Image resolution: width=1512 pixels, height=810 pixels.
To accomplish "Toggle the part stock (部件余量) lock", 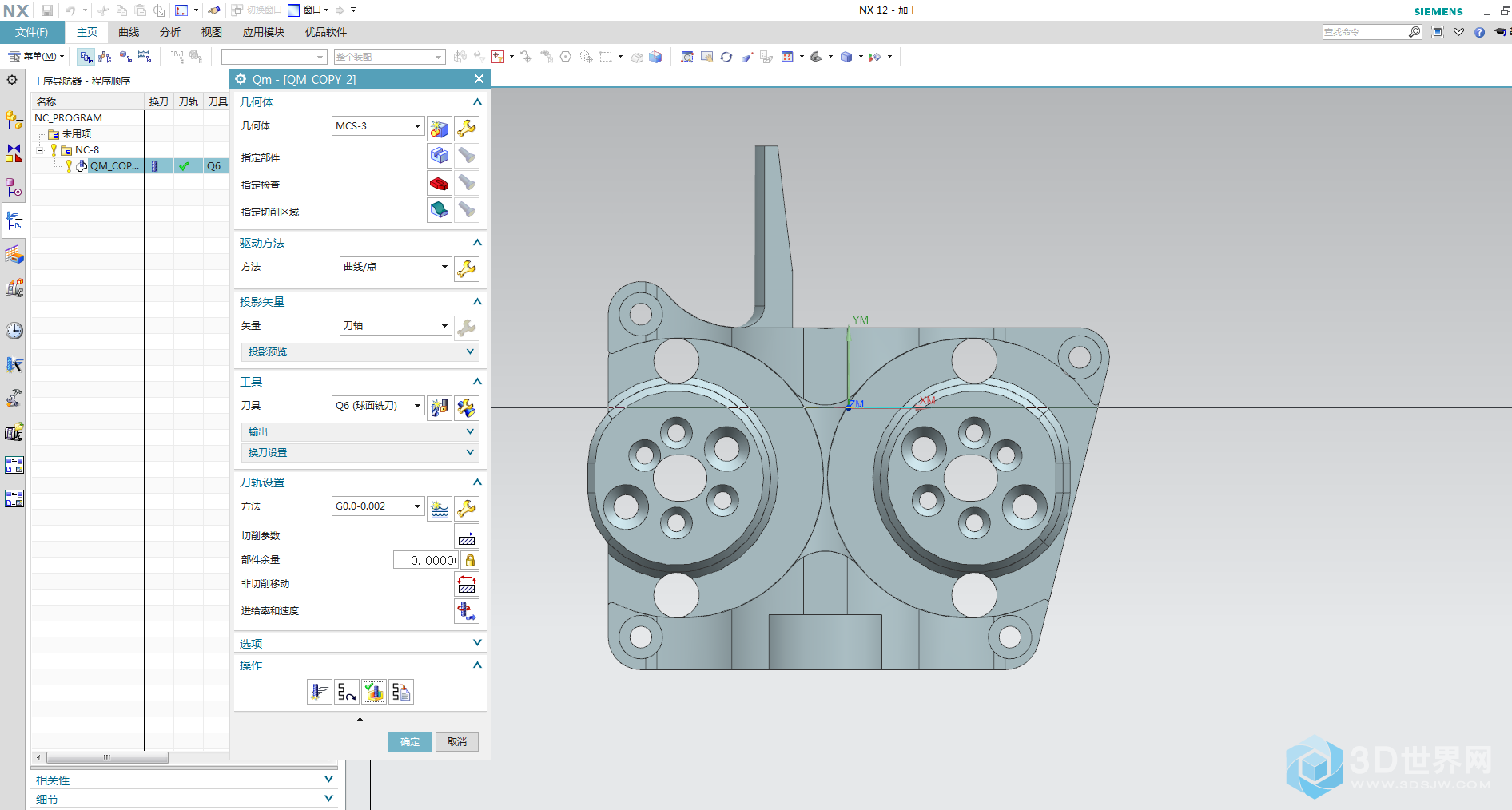I will tap(470, 560).
